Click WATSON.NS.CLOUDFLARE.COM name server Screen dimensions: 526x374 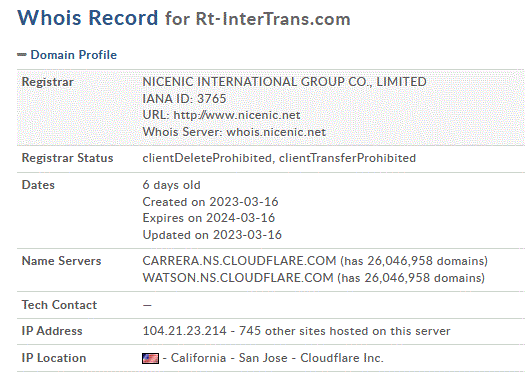[x=238, y=278]
